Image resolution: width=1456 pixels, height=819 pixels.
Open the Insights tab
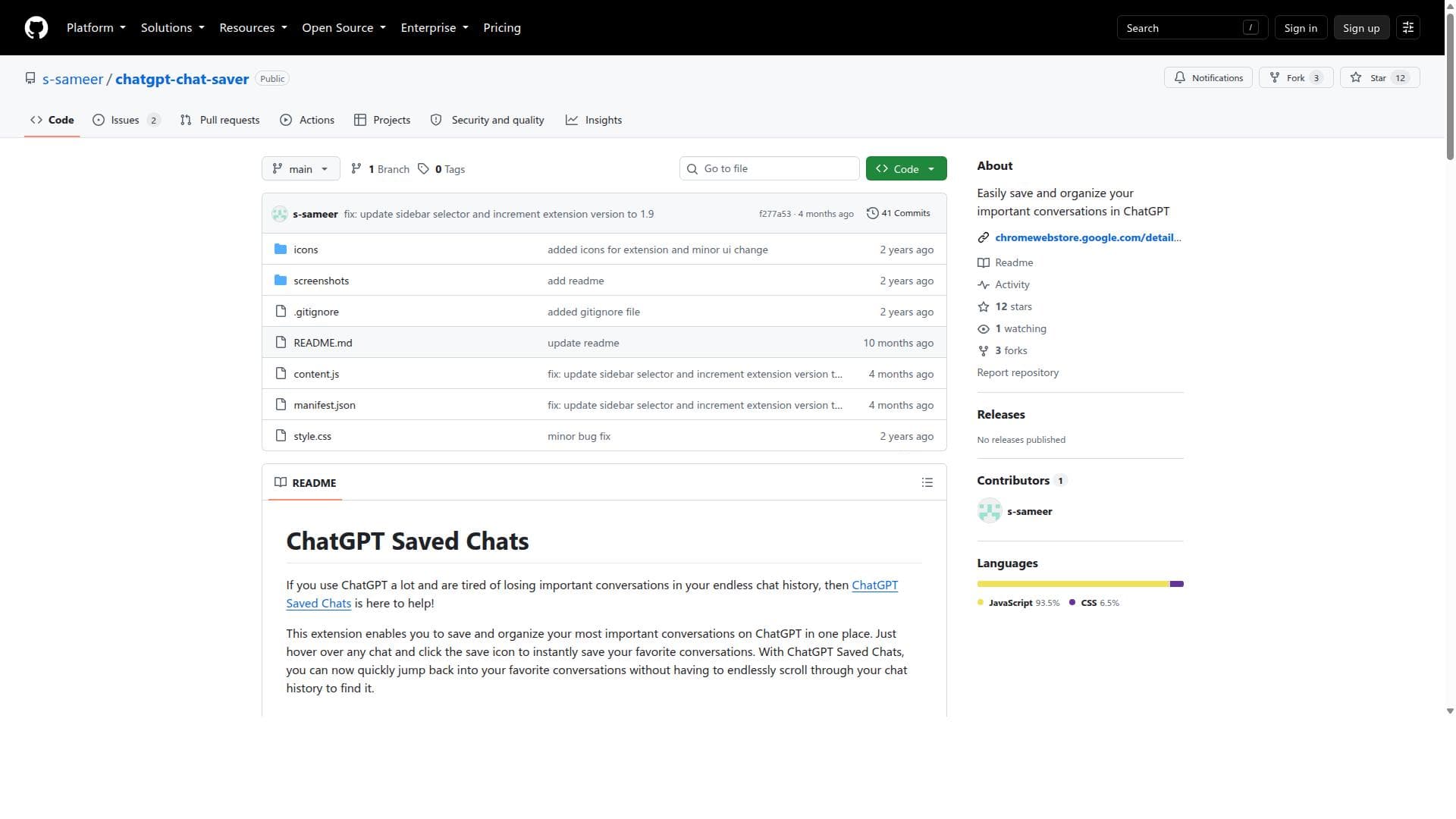(x=594, y=120)
